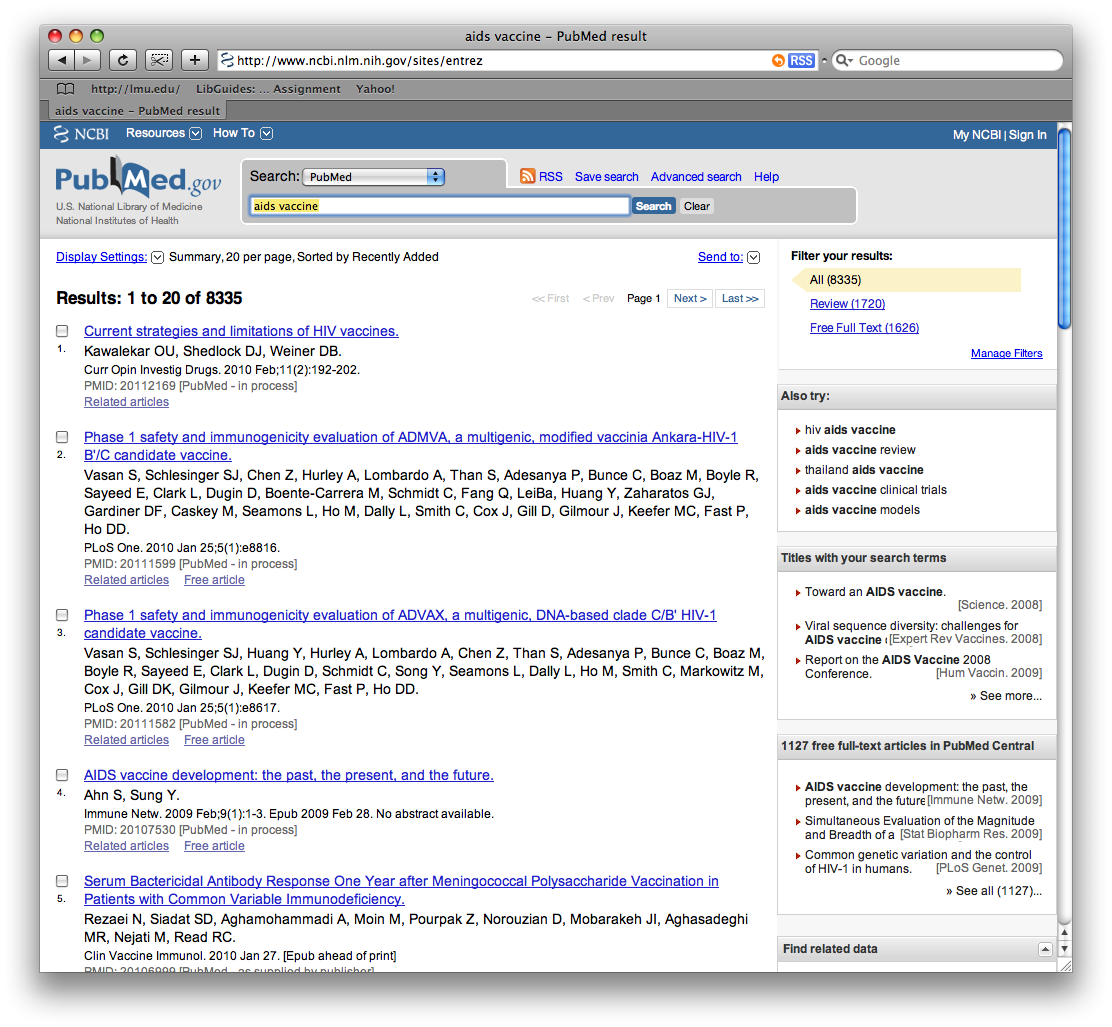The width and height of the screenshot is (1112, 1027).
Task: Open the Advanced search link
Action: (696, 177)
